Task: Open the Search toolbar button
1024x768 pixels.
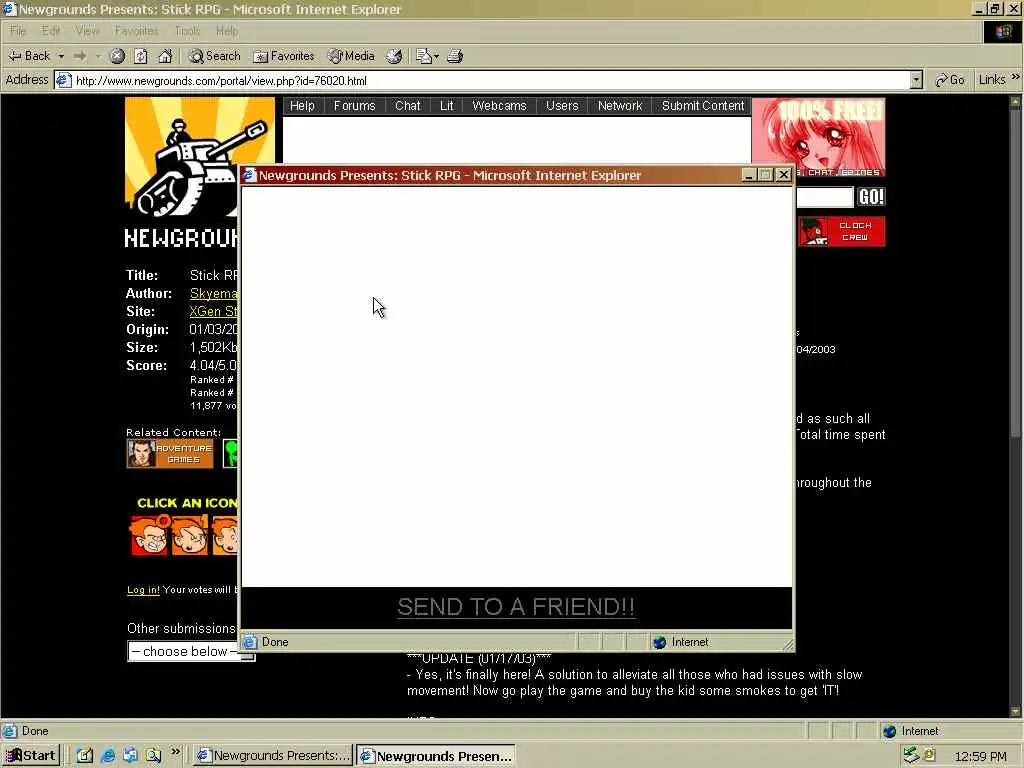Action: 215,56
